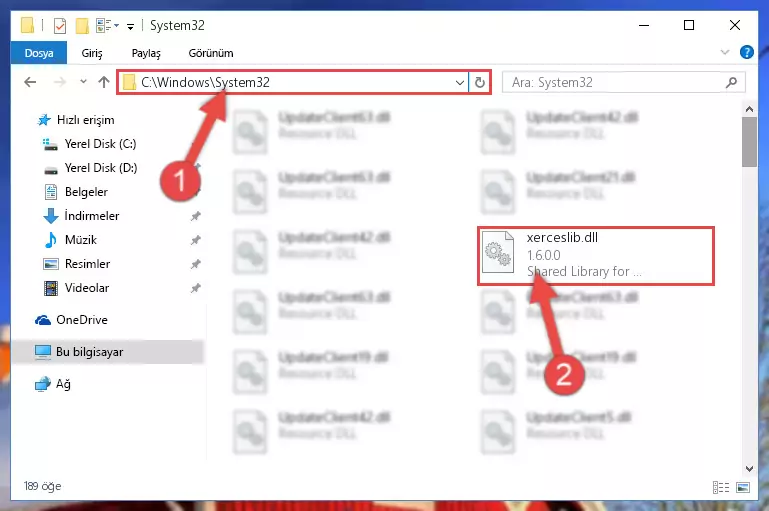
Task: Click the pin icon beside Müzik
Action: coord(195,240)
